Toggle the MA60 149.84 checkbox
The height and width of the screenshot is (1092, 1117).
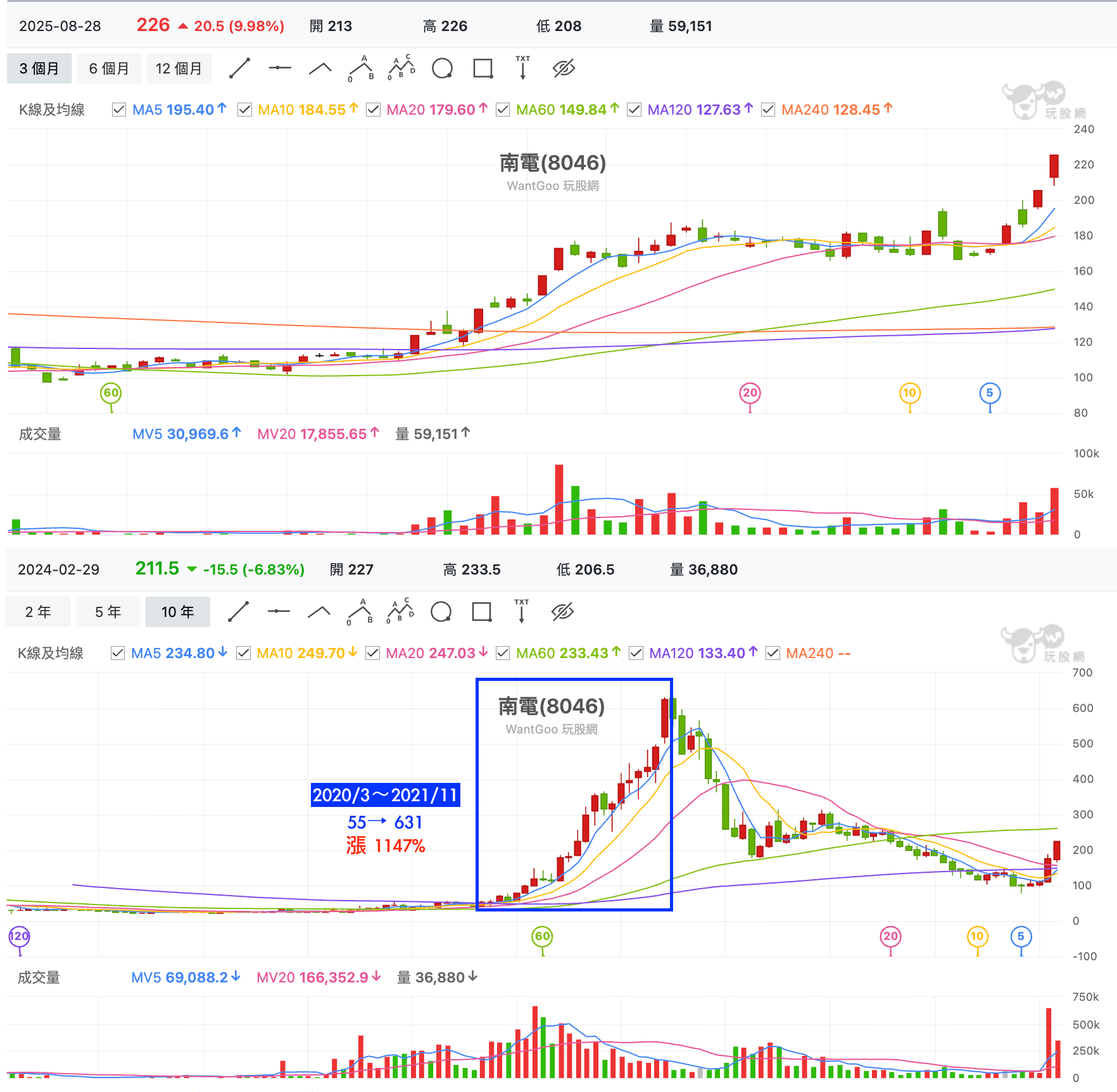tap(503, 110)
